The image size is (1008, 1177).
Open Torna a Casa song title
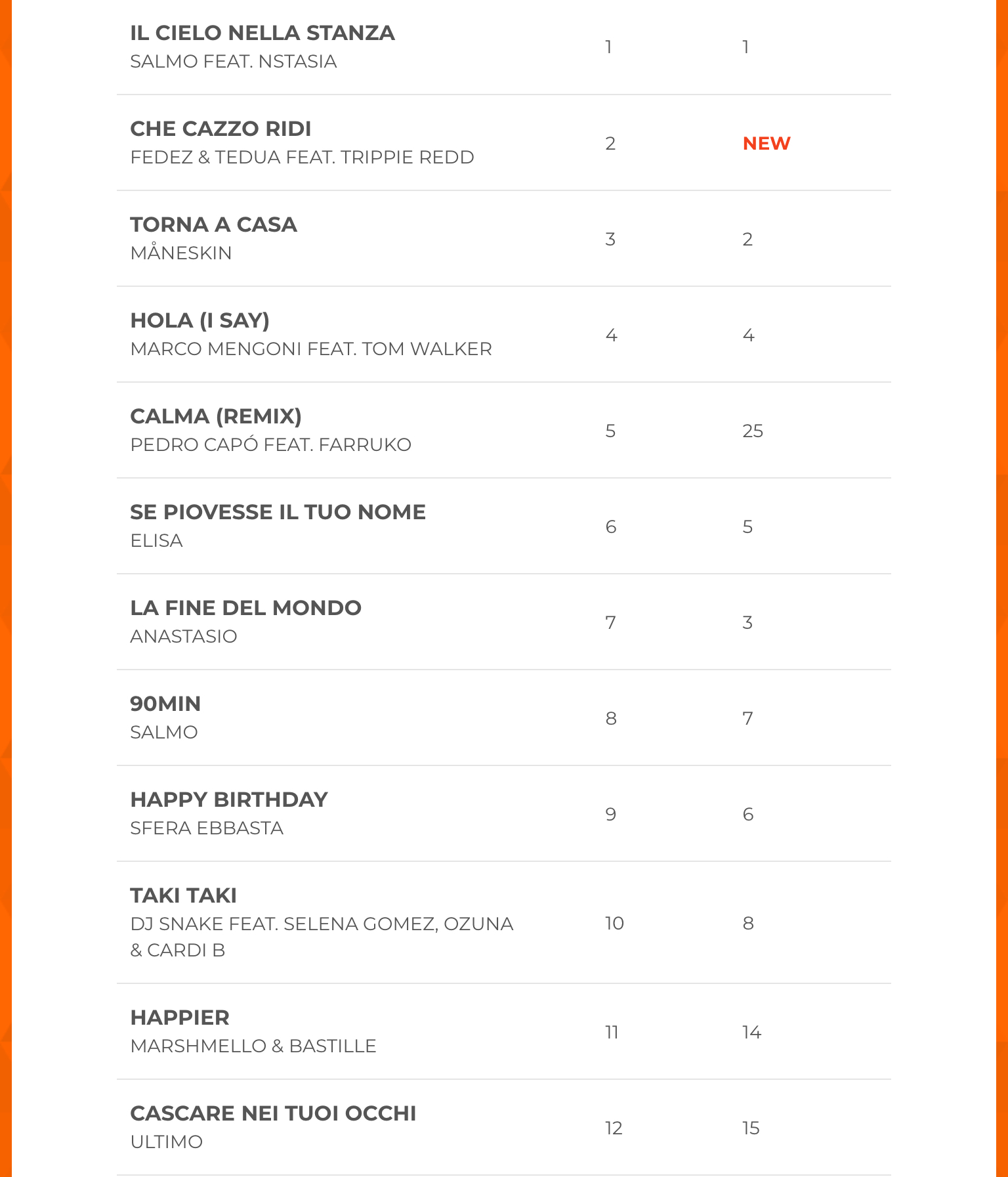tap(213, 225)
